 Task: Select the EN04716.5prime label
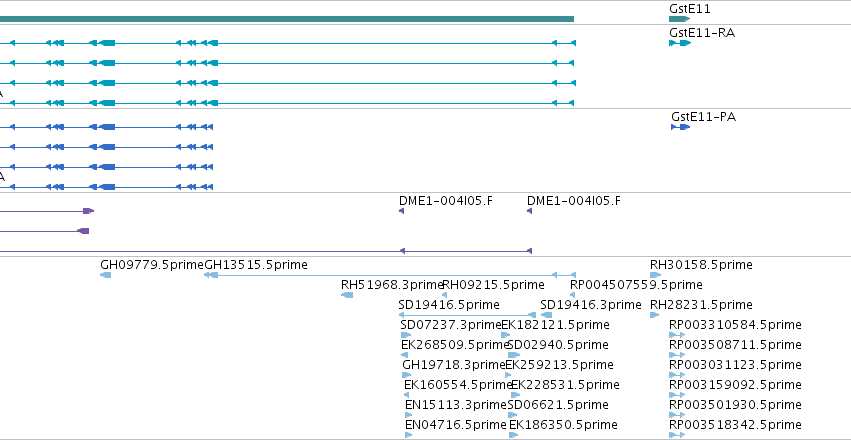click(x=455, y=425)
